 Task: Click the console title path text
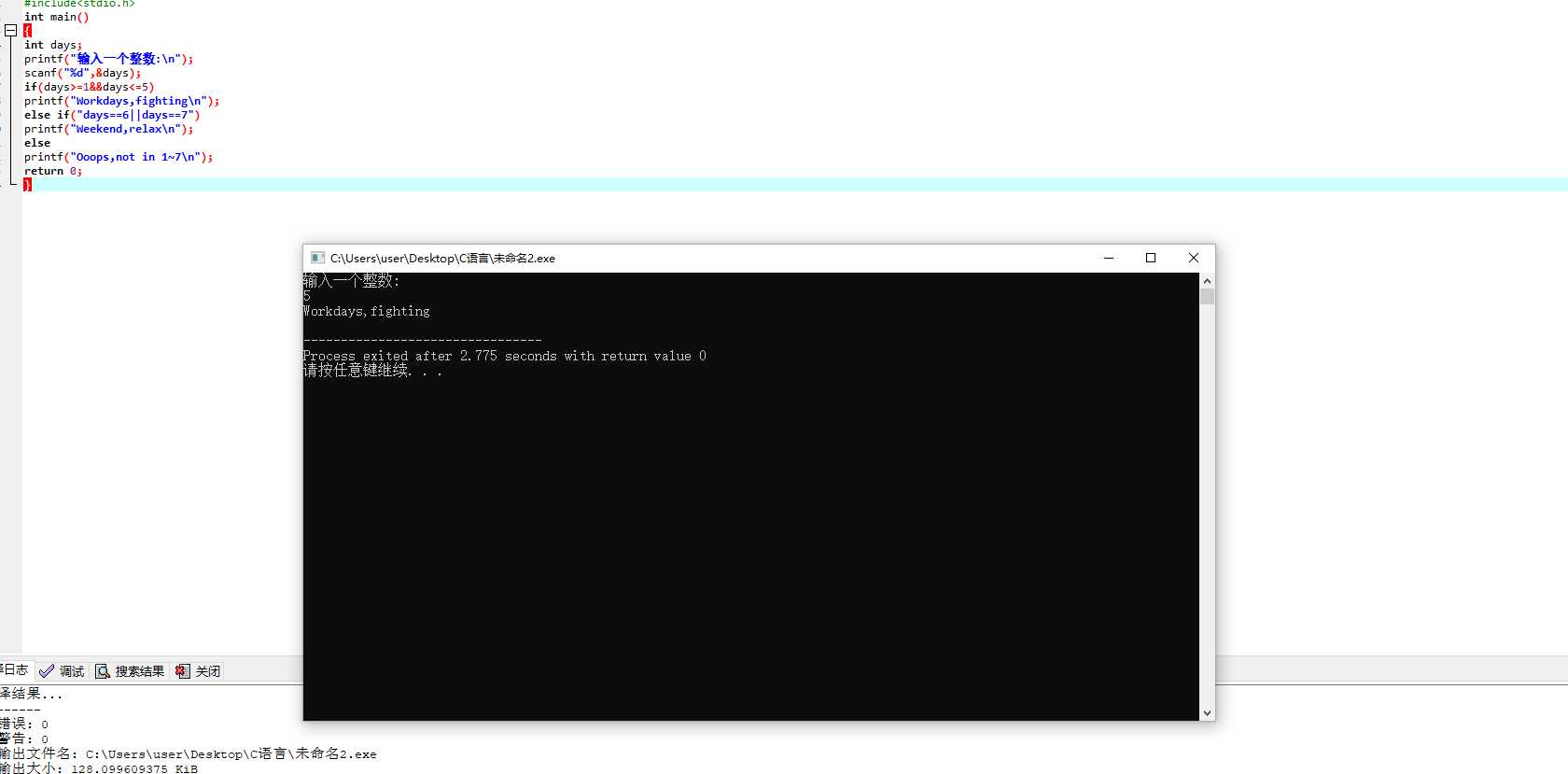[x=442, y=259]
